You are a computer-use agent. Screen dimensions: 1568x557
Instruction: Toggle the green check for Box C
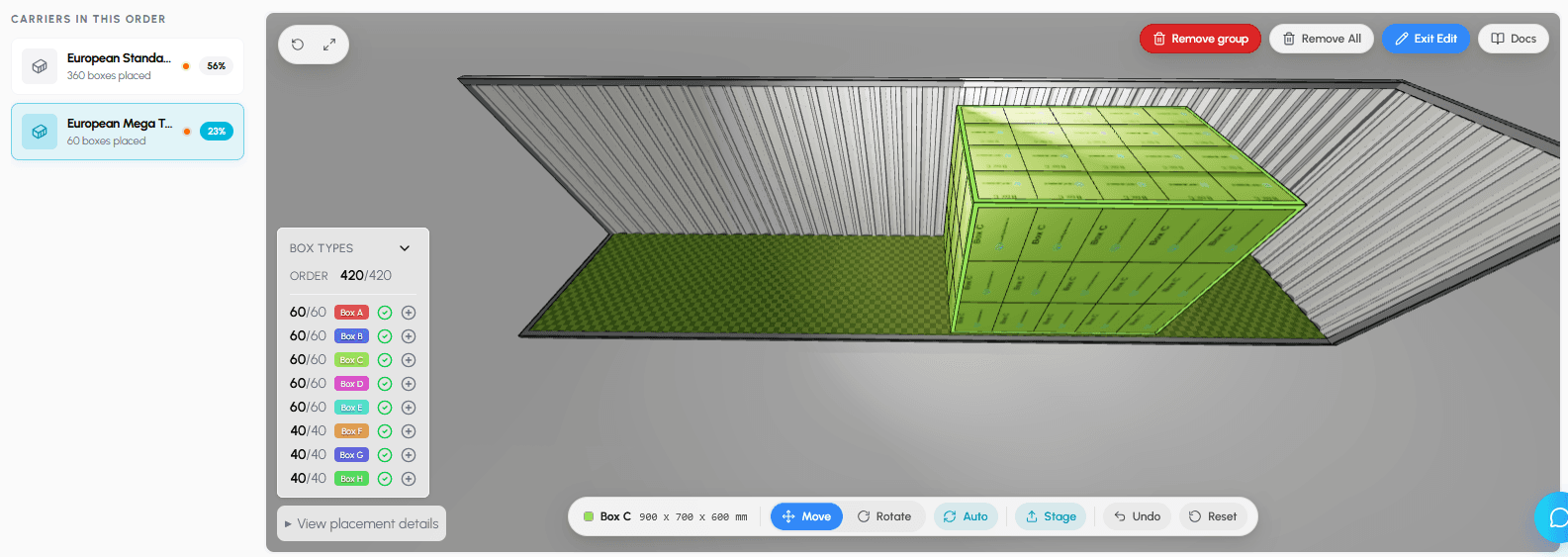point(385,360)
